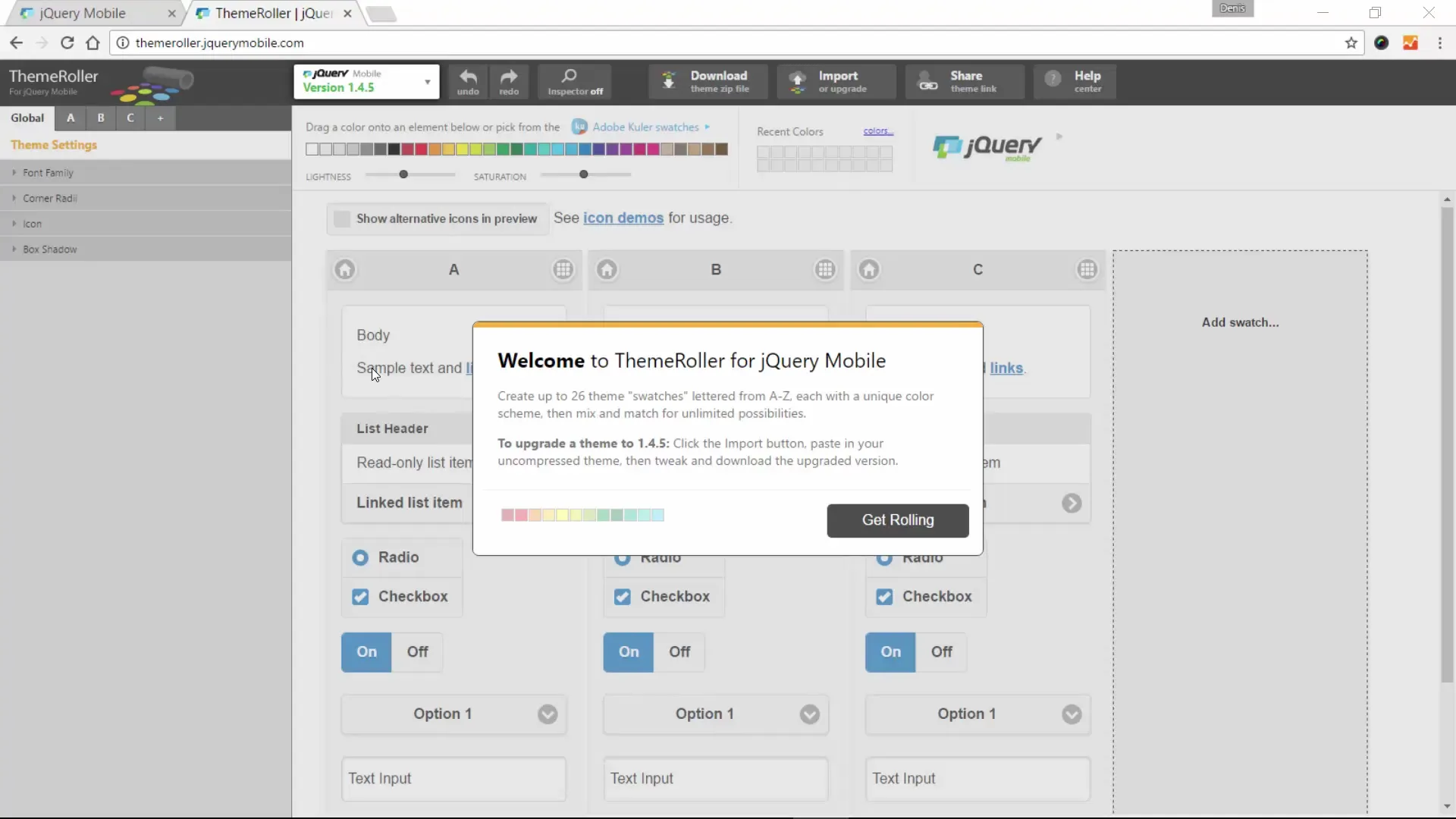
Task: Reload the page with browser refresh
Action: tap(67, 43)
